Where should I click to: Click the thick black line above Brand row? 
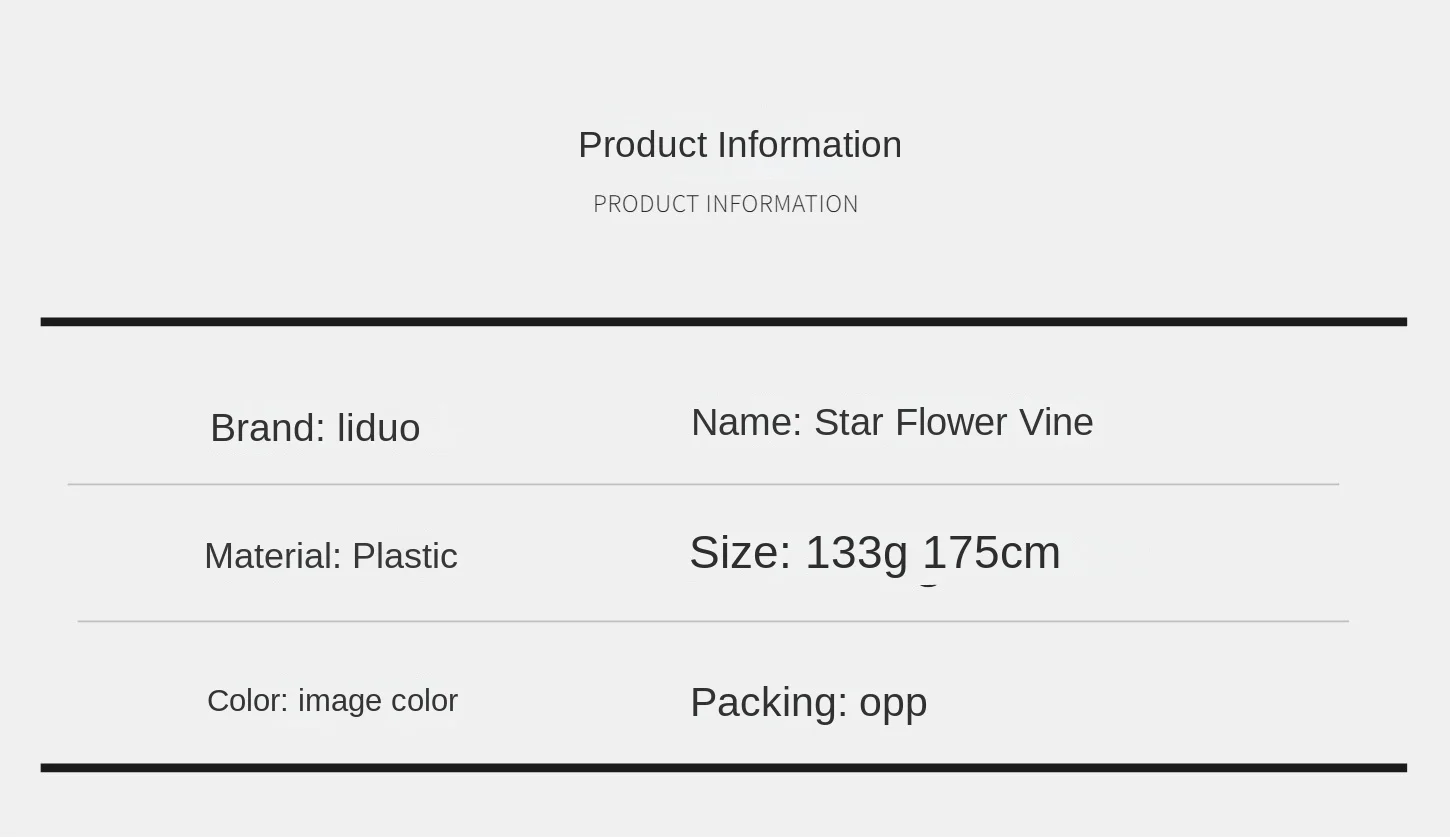pos(724,322)
